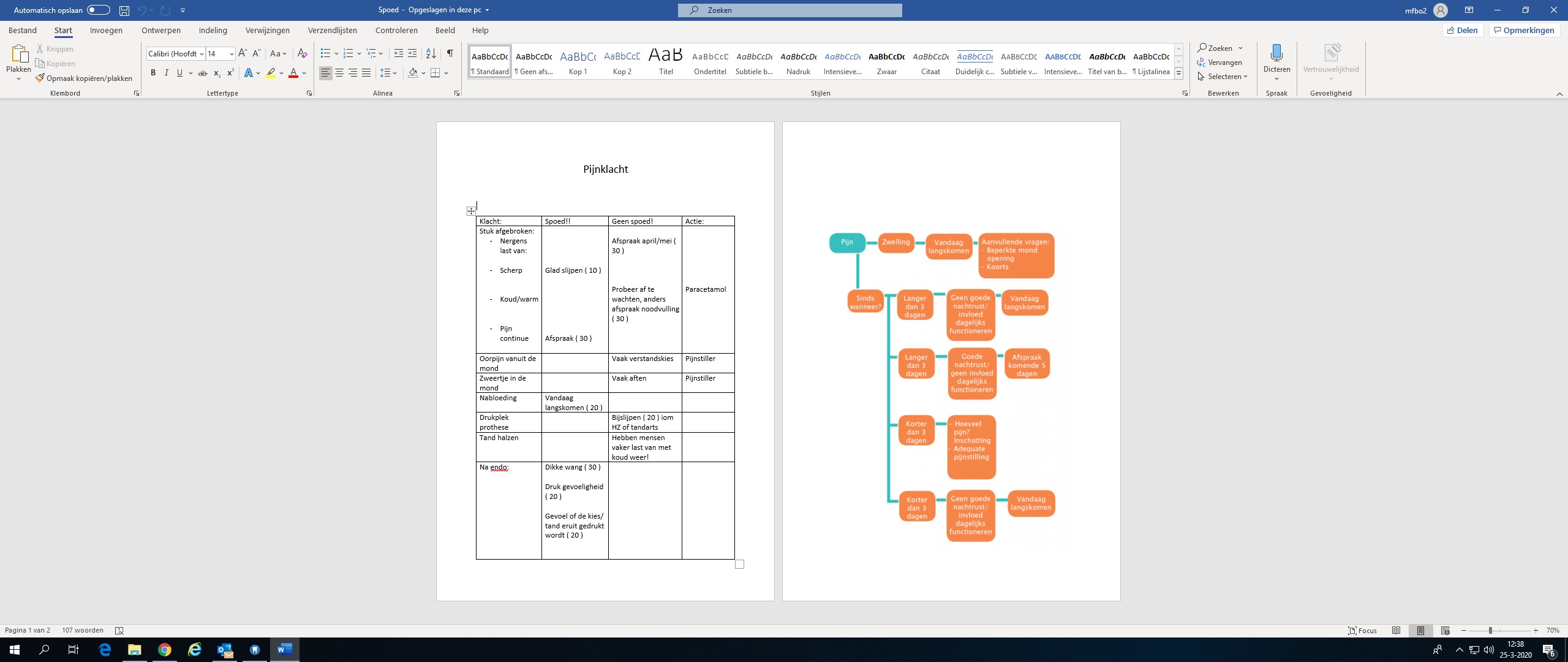Viewport: 1568px width, 662px height.
Task: Click the bullet list icon
Action: tap(325, 53)
